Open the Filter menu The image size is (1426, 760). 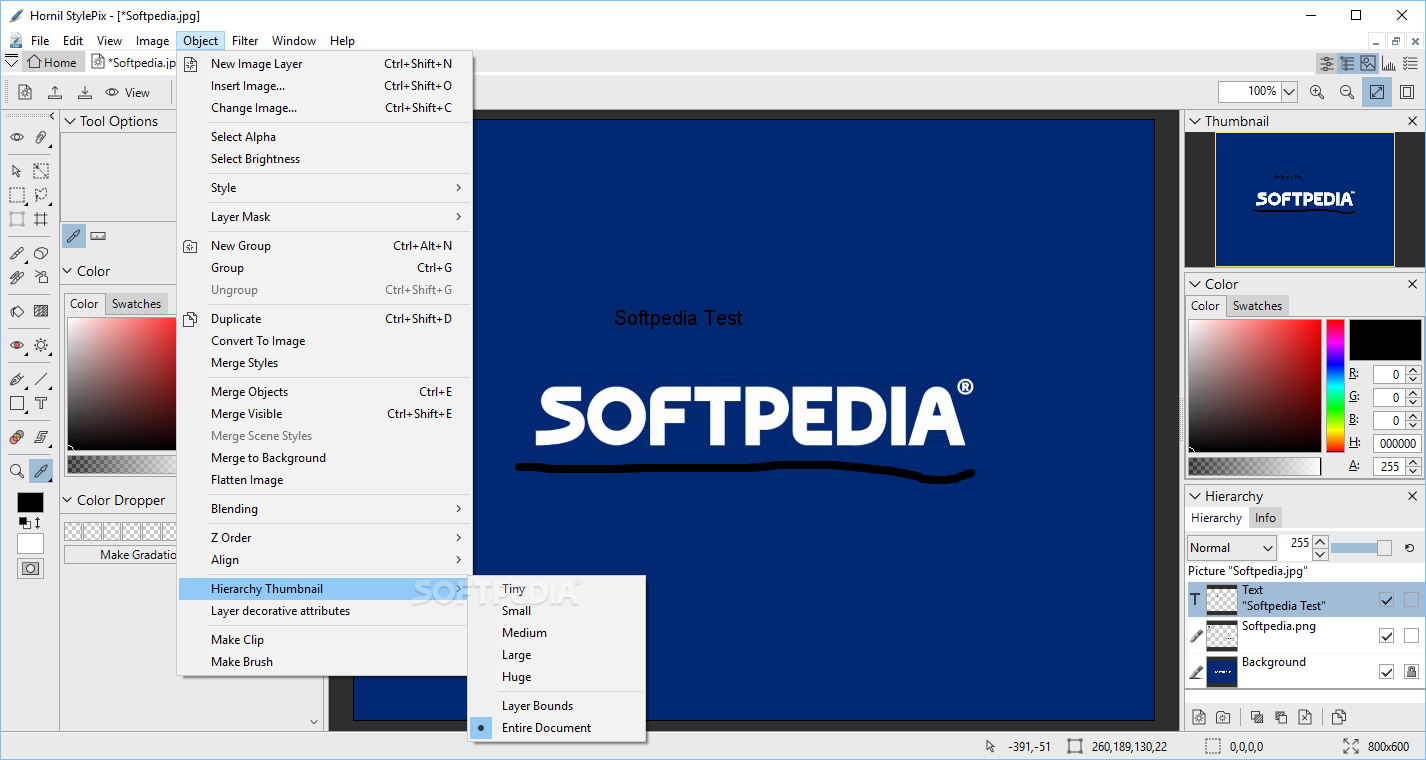click(245, 41)
